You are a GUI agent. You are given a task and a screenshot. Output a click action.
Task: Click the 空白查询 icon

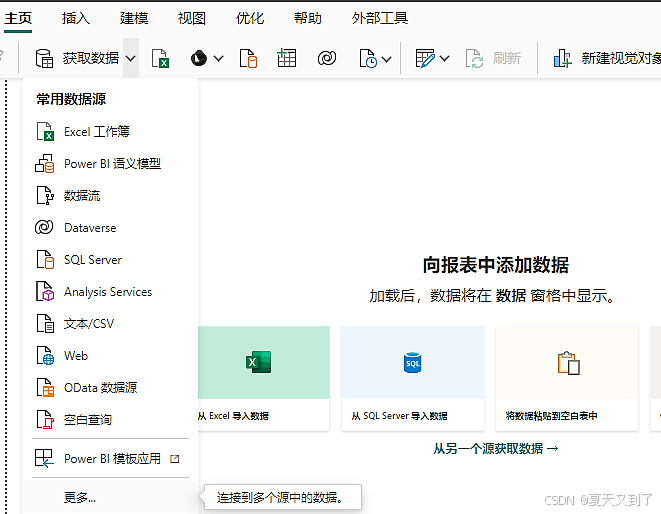click(45, 420)
